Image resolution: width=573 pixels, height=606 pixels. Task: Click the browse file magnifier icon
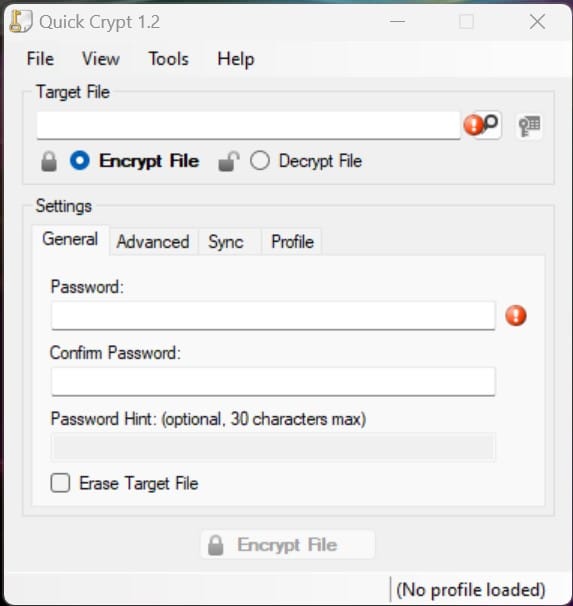click(491, 124)
